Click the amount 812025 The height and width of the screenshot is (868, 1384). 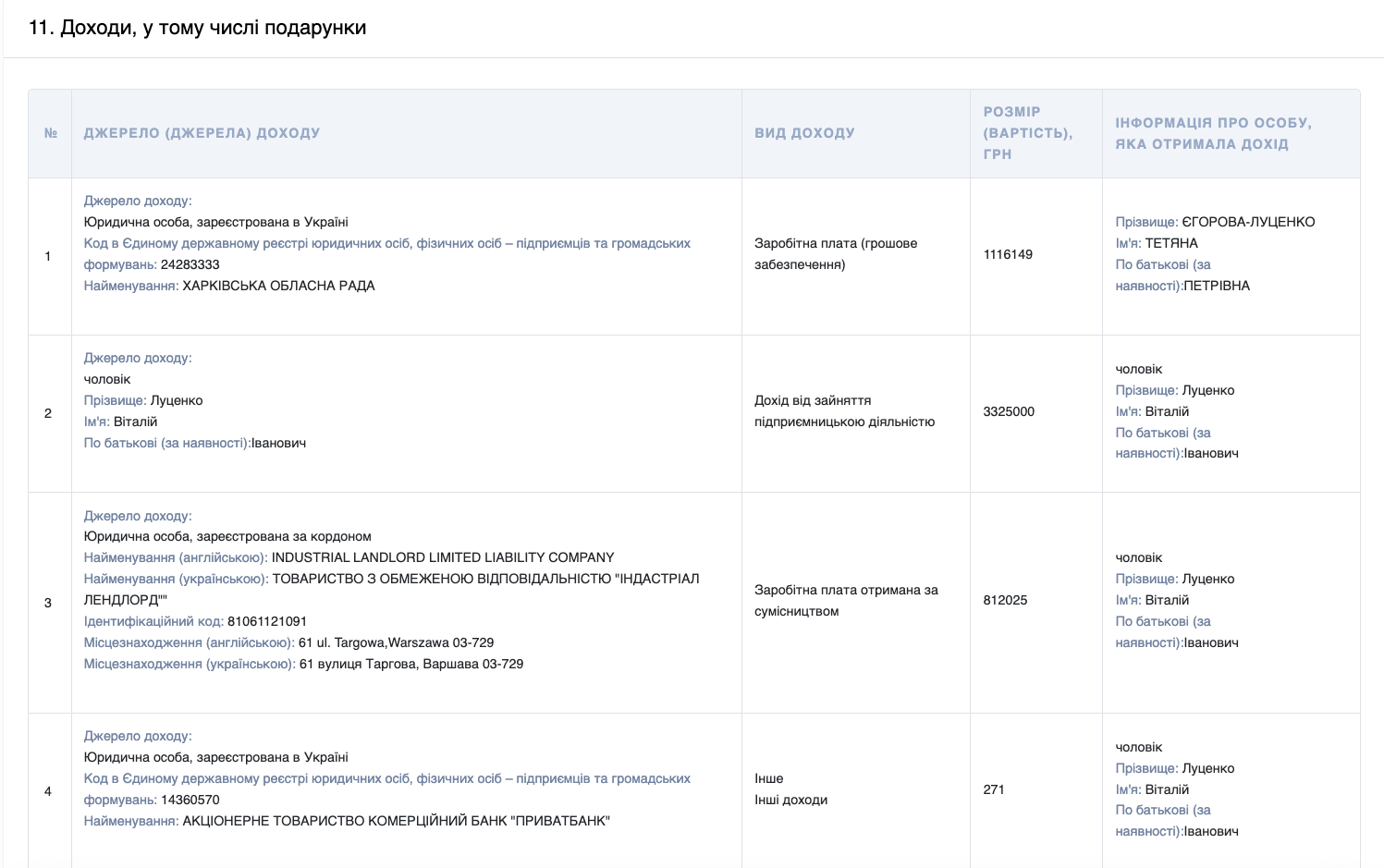pyautogui.click(x=1005, y=600)
